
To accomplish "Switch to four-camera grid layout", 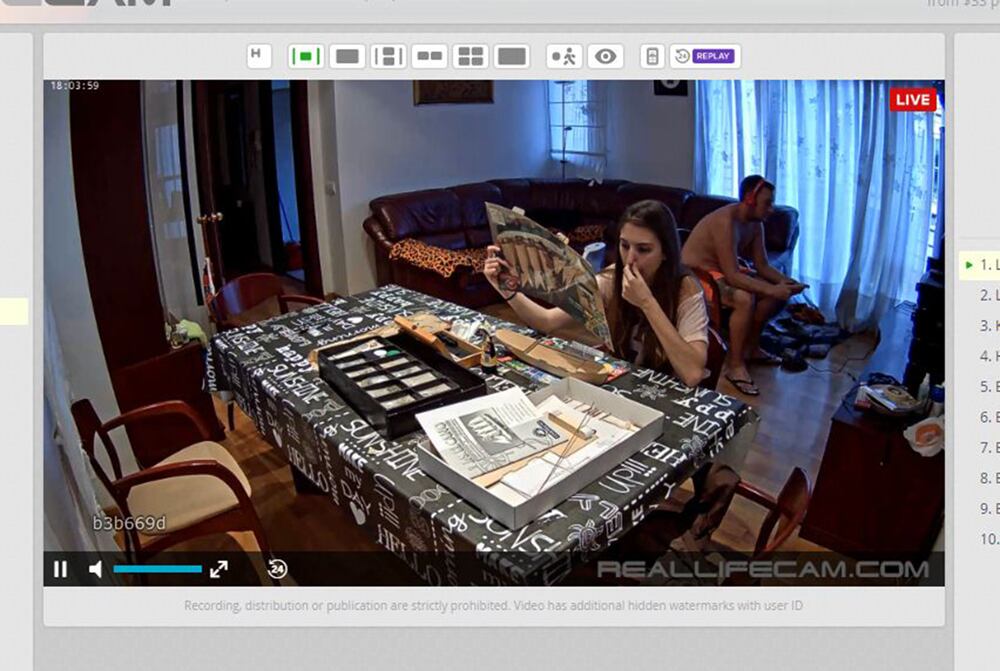I will pyautogui.click(x=470, y=57).
